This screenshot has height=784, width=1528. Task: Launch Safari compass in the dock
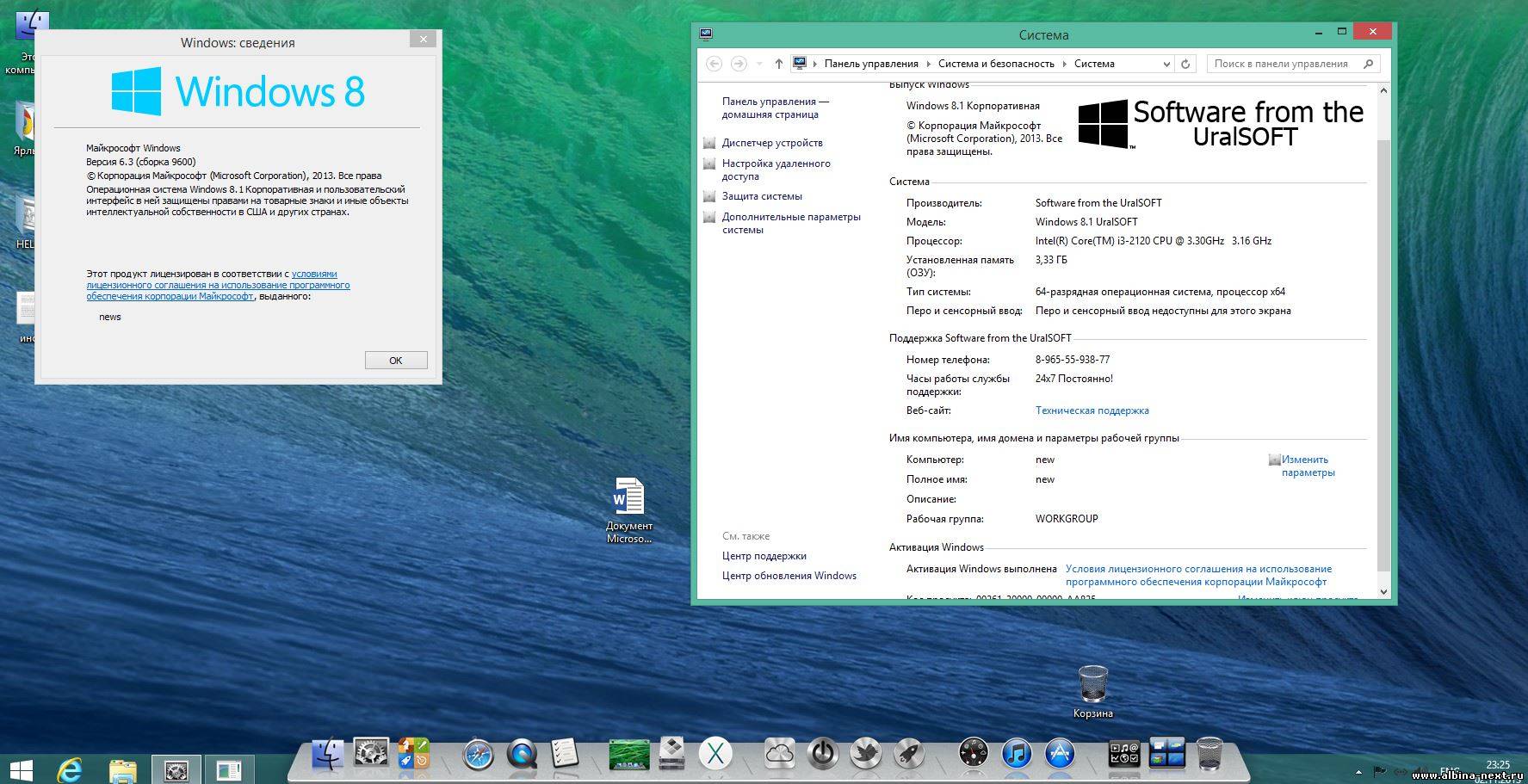tap(478, 755)
